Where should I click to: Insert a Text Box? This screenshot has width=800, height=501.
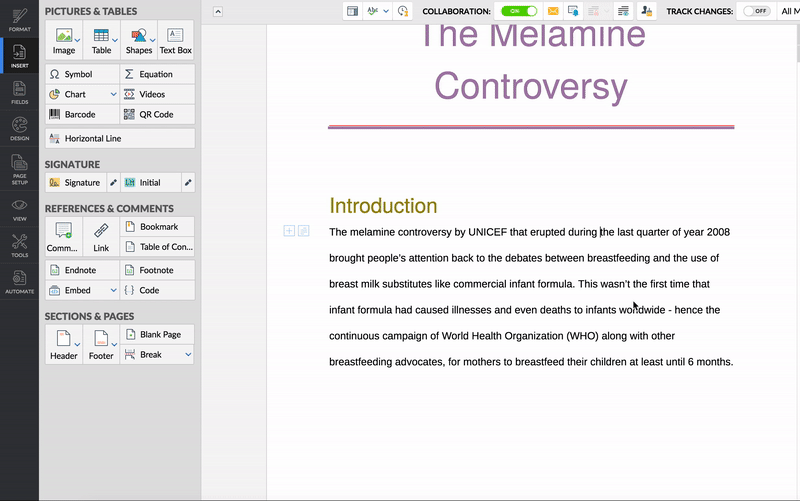(x=176, y=40)
